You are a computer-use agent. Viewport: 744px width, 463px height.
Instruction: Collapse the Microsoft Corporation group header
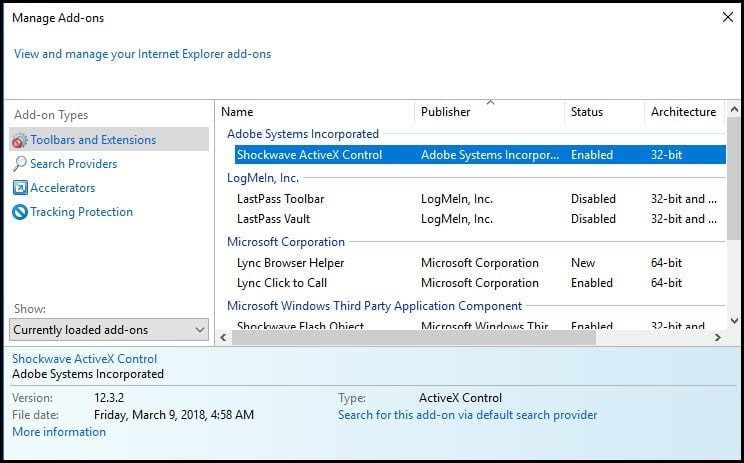coord(286,242)
